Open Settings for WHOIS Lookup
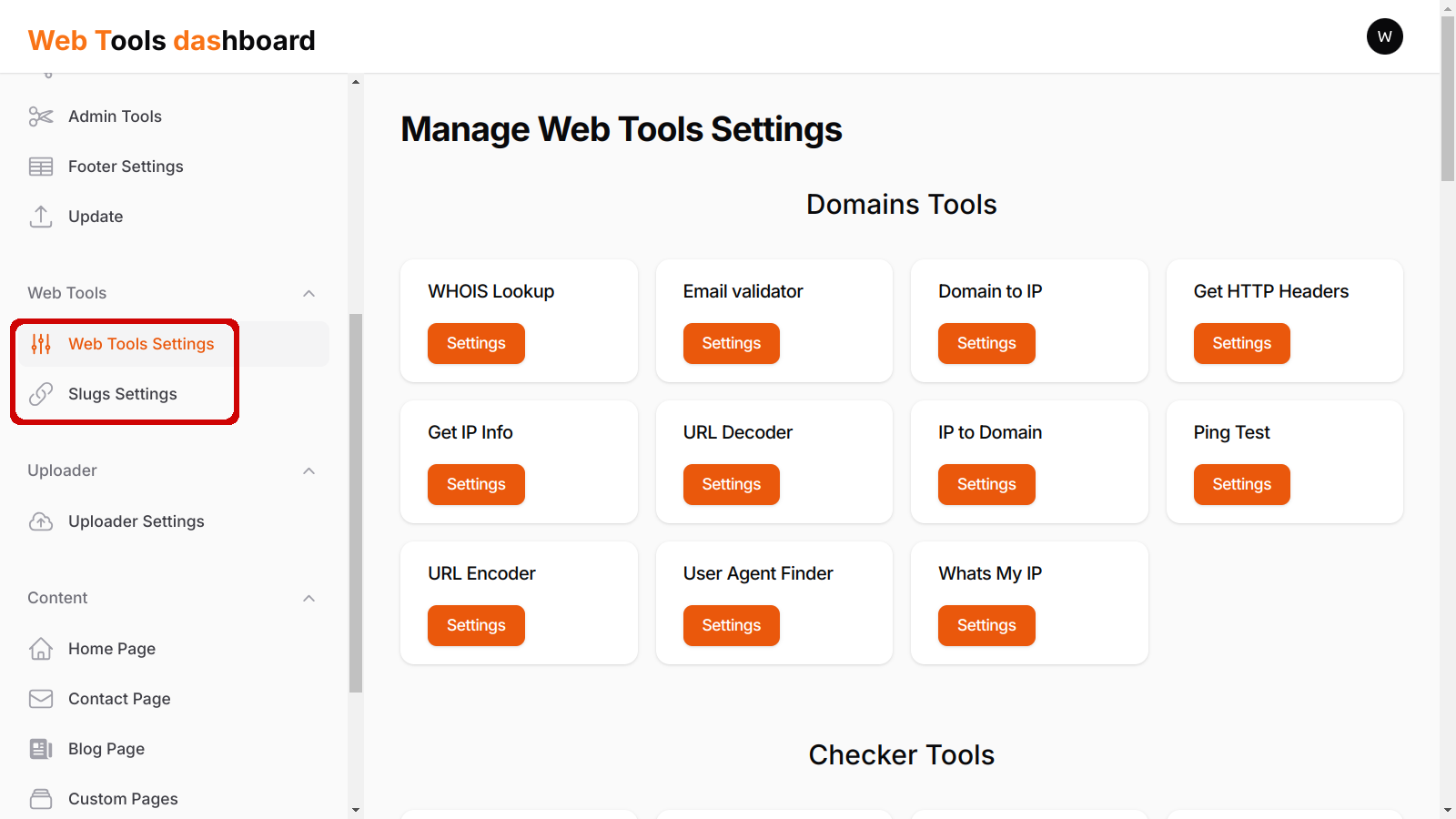 click(x=476, y=343)
